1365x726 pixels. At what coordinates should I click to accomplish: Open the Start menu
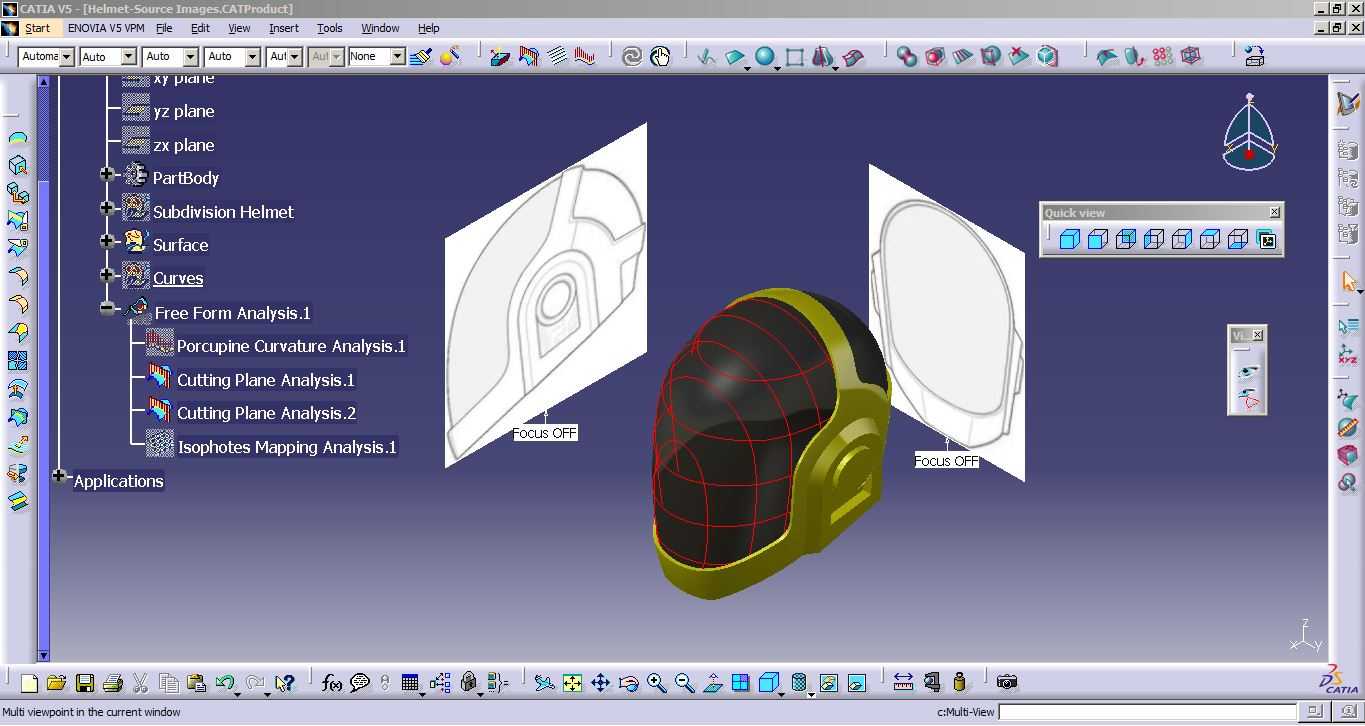38,28
